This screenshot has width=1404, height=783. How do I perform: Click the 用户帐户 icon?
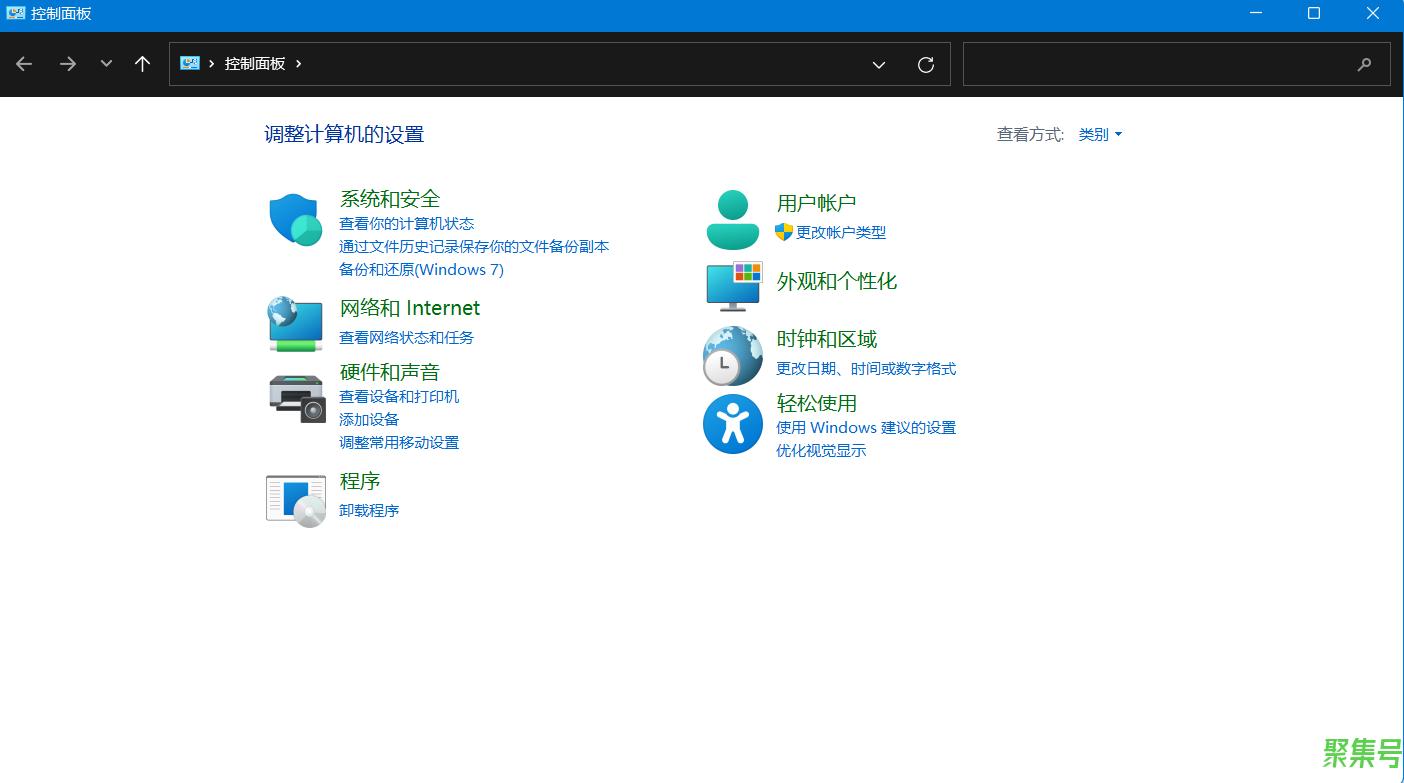point(732,218)
